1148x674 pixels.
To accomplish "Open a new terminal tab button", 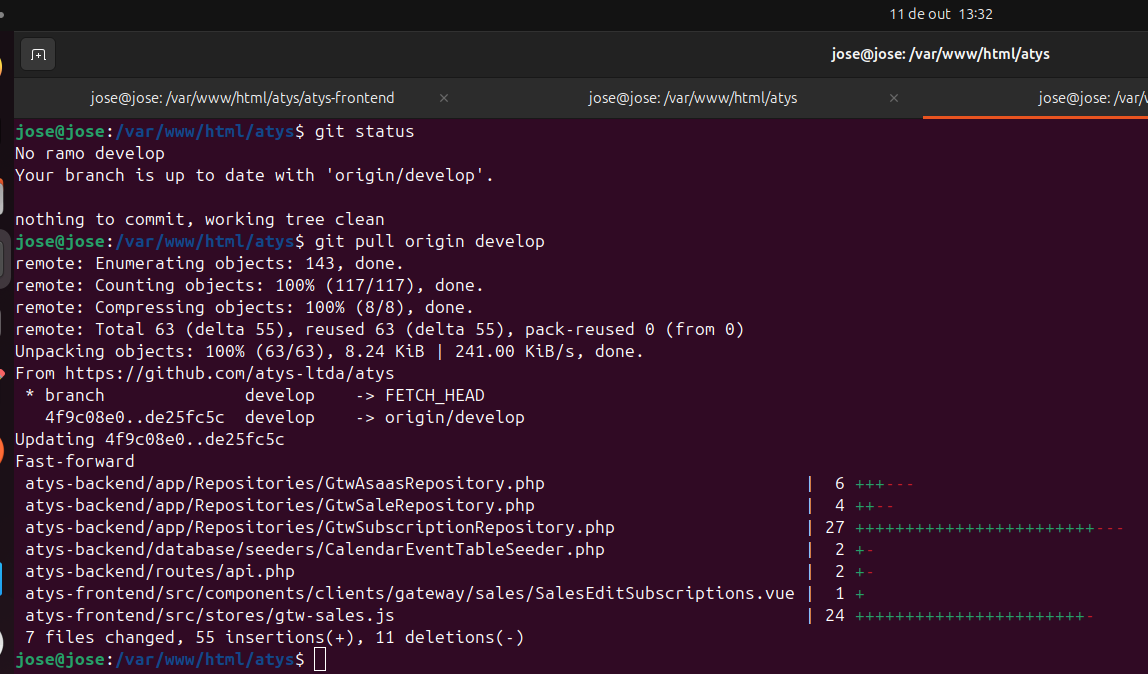I will click(38, 55).
